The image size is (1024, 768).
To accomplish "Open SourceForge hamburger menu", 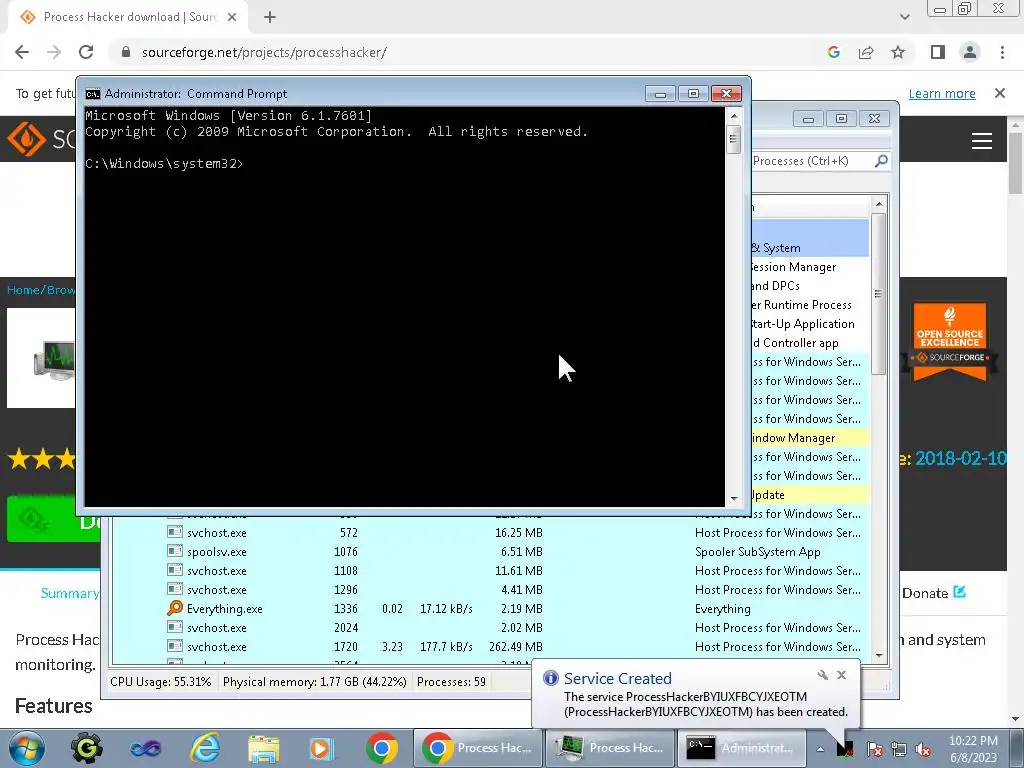I will point(982,140).
